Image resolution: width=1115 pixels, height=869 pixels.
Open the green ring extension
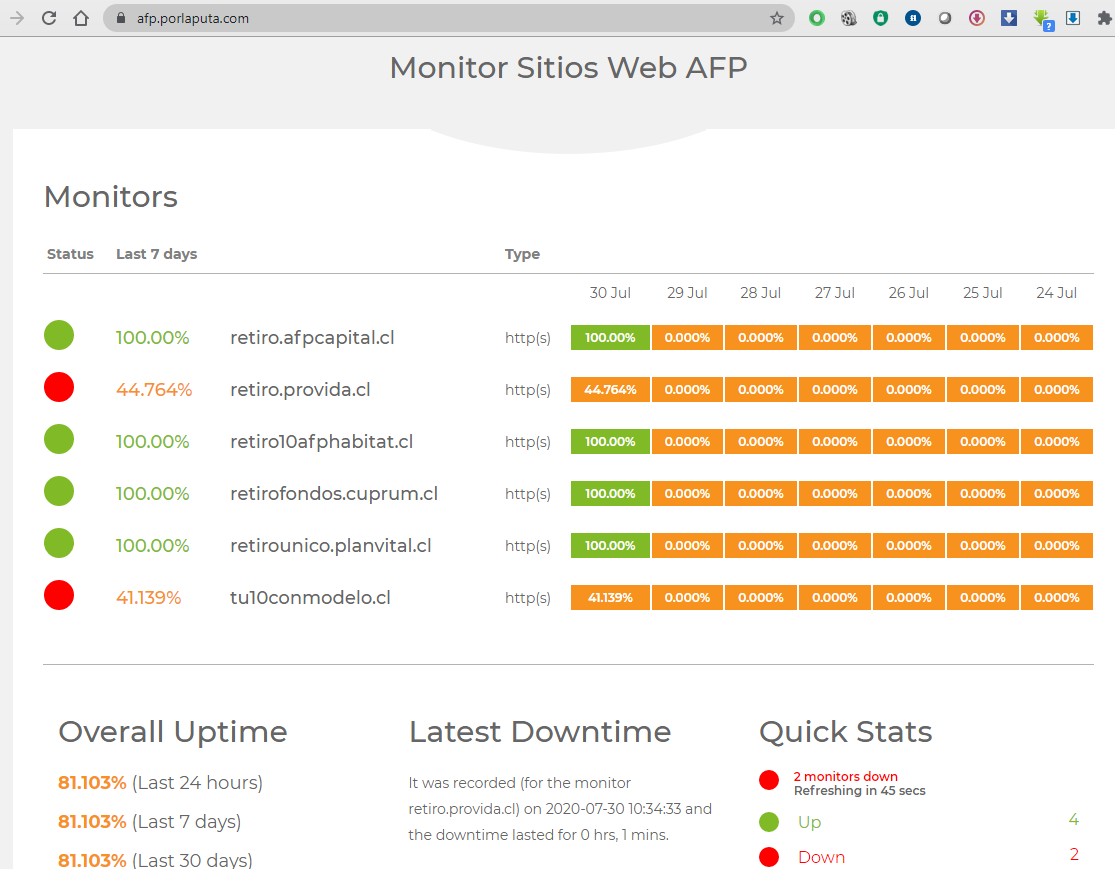pyautogui.click(x=817, y=18)
